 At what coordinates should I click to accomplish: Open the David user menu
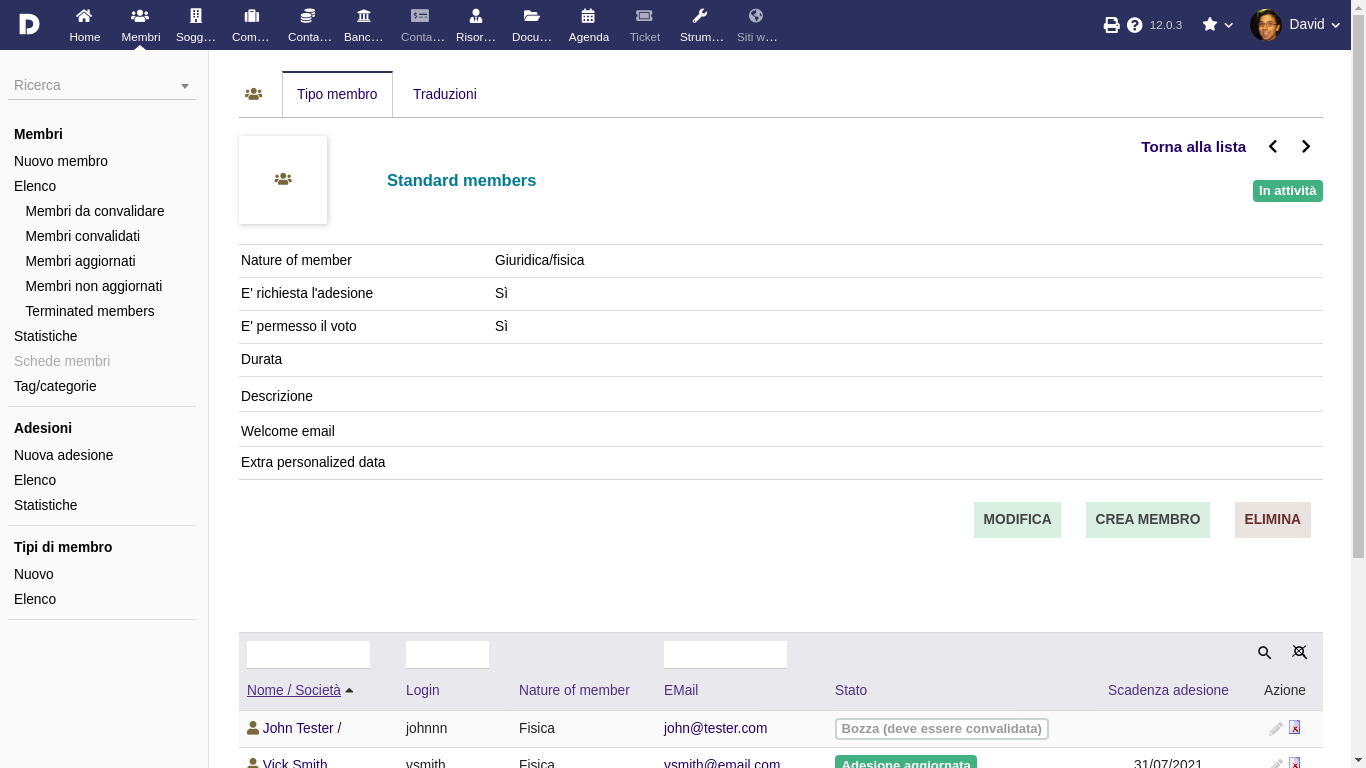1314,24
